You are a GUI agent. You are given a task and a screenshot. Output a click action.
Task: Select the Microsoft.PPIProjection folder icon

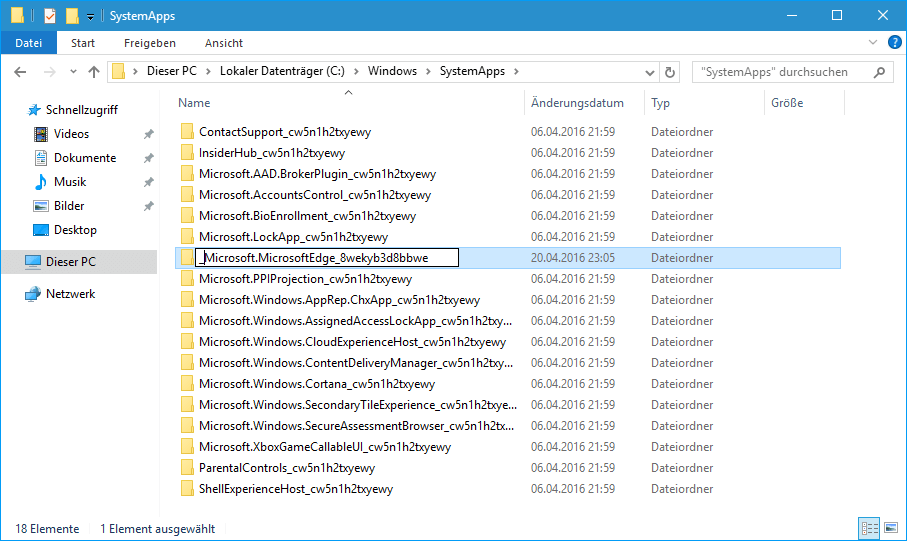tap(187, 279)
